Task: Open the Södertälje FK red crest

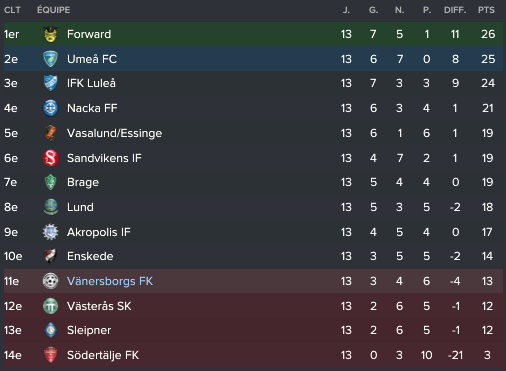Action: pos(51,355)
